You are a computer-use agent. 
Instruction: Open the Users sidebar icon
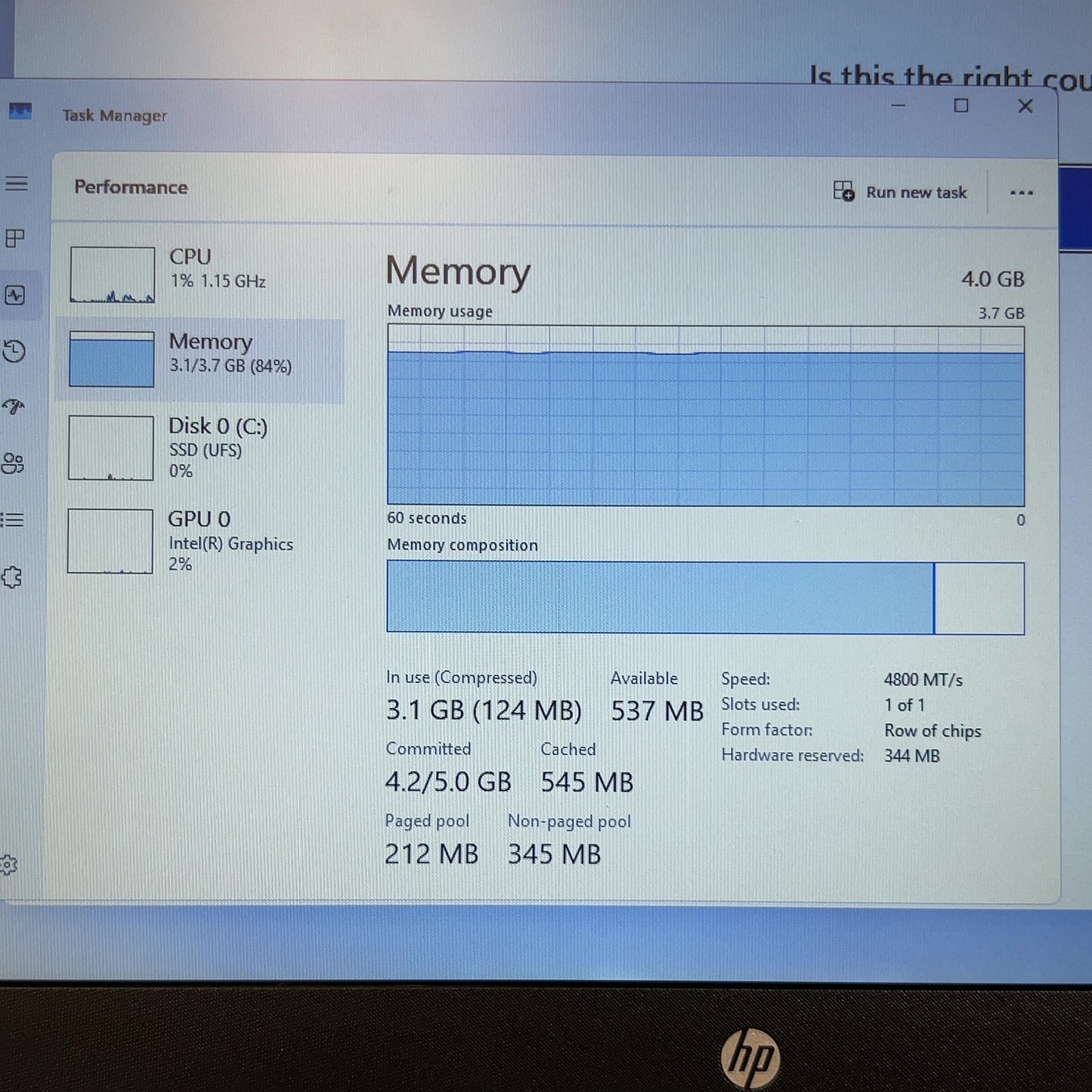[13, 463]
